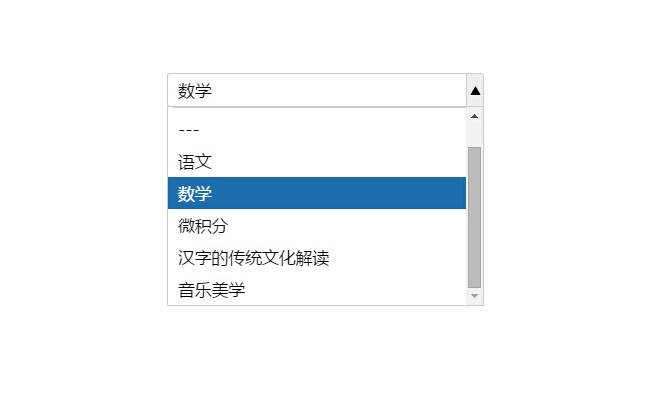Choose 语文 from the list
Viewport: 650px width, 405px height.
point(317,162)
